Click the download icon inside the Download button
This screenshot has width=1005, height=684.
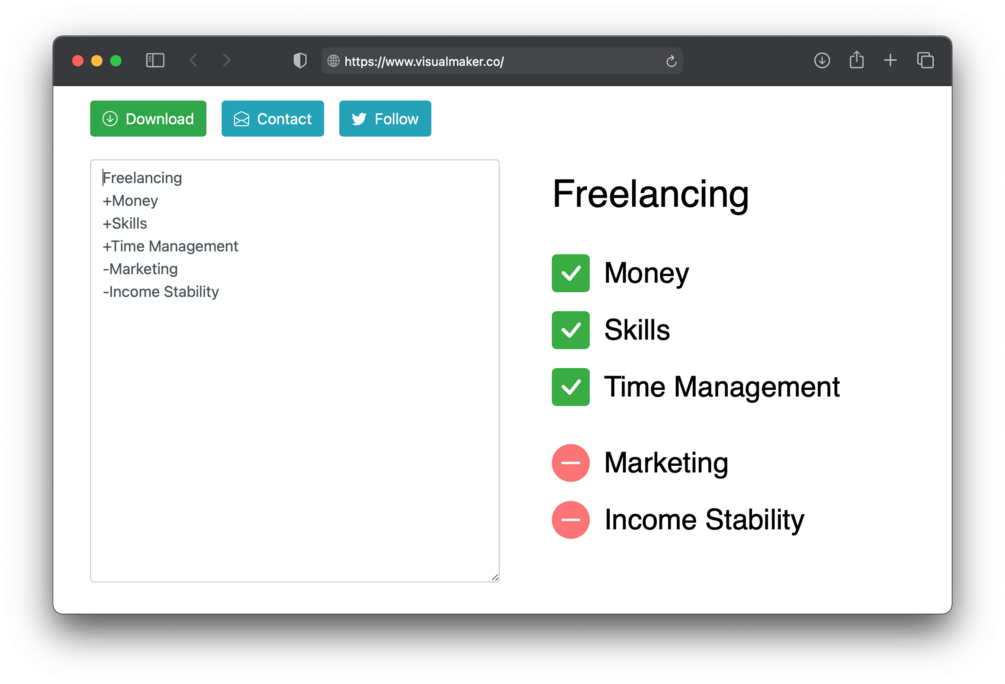point(110,118)
